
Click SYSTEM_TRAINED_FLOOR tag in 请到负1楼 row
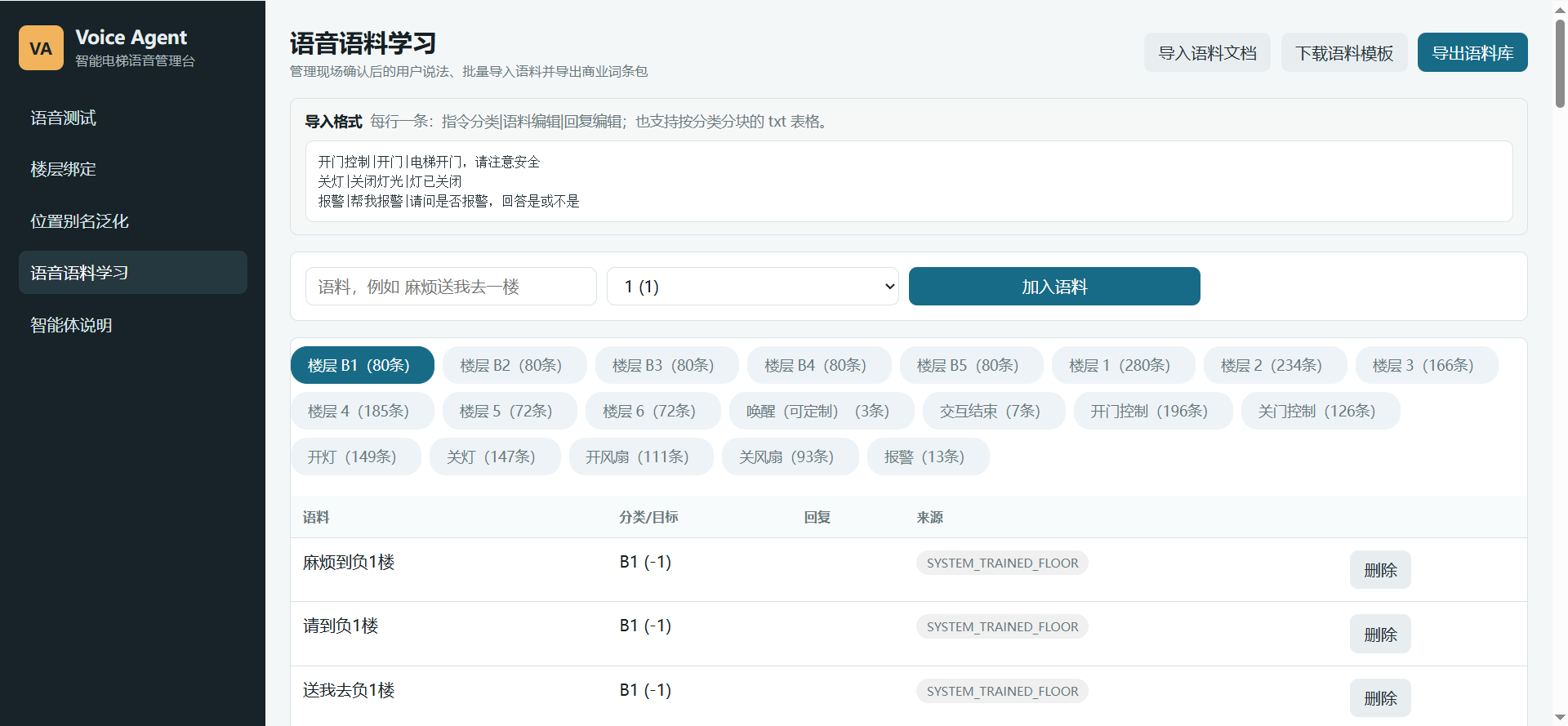click(1002, 626)
